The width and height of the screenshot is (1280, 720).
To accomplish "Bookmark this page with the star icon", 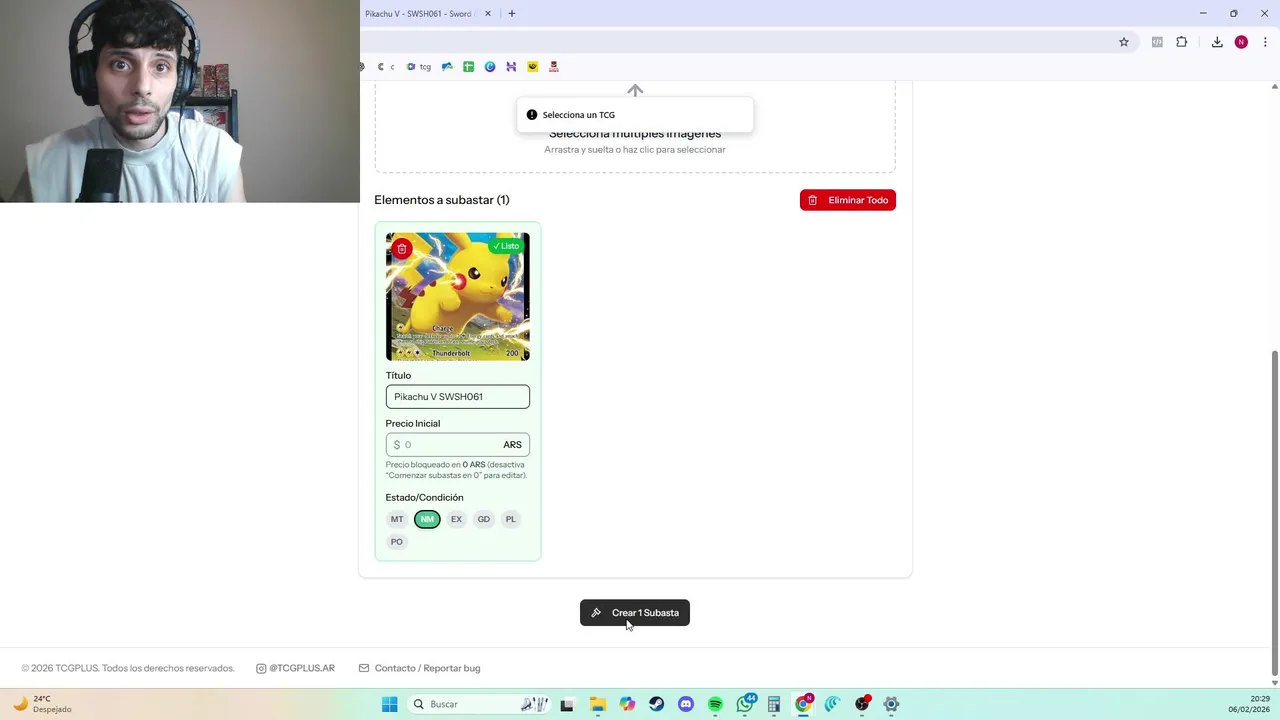I will pos(1124,42).
